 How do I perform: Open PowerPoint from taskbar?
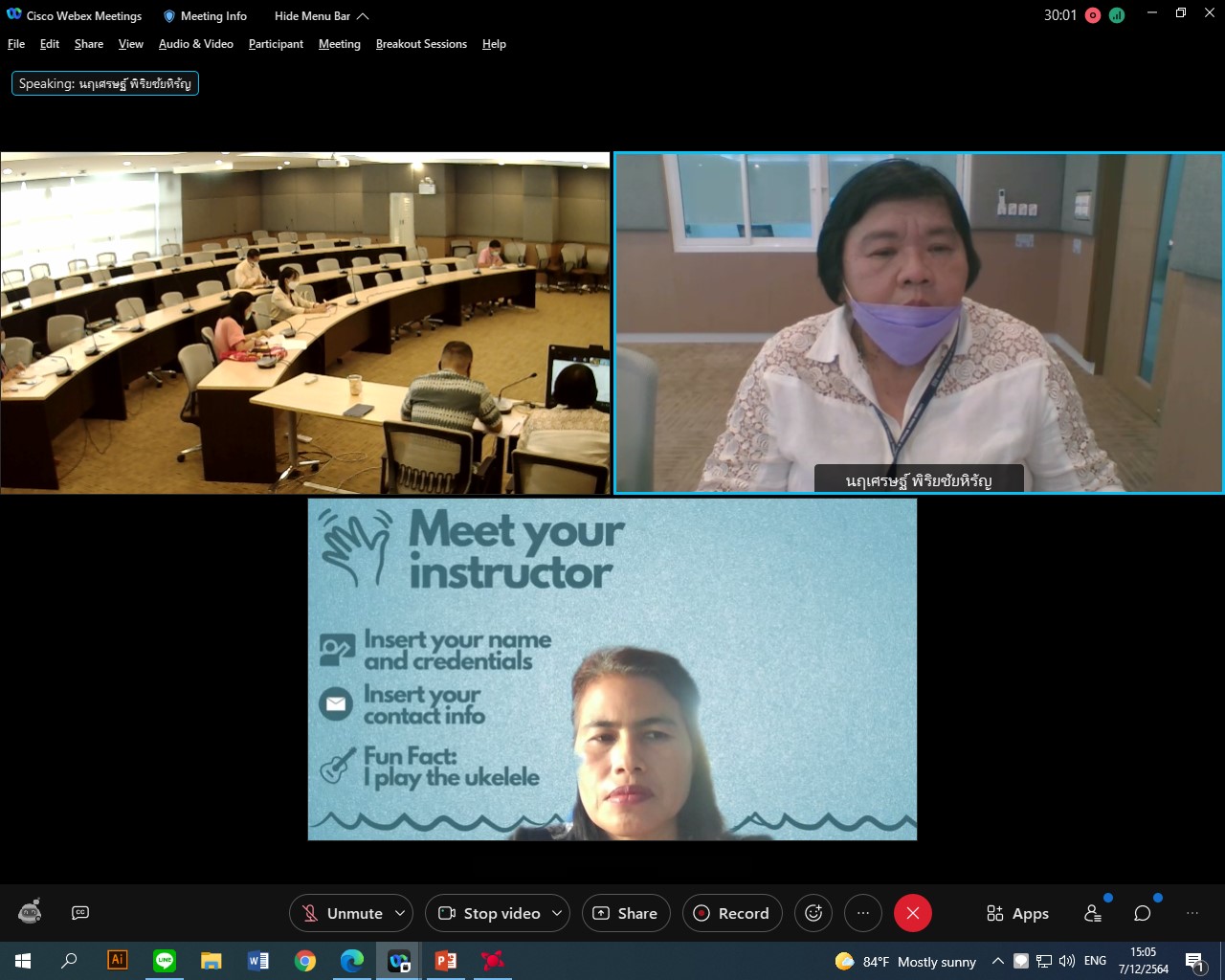(446, 960)
